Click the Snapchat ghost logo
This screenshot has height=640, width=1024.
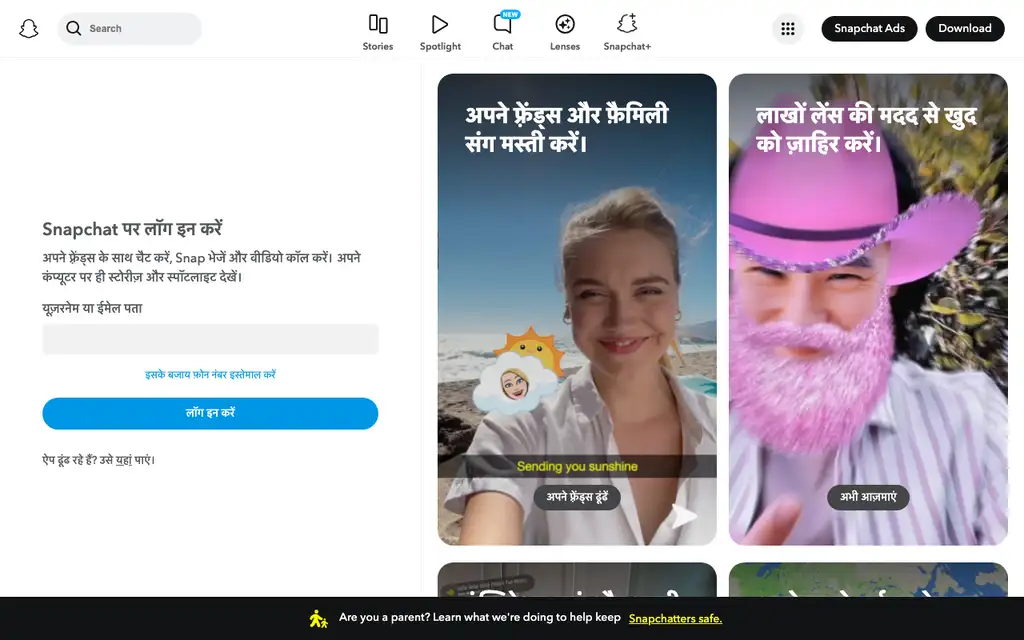29,29
